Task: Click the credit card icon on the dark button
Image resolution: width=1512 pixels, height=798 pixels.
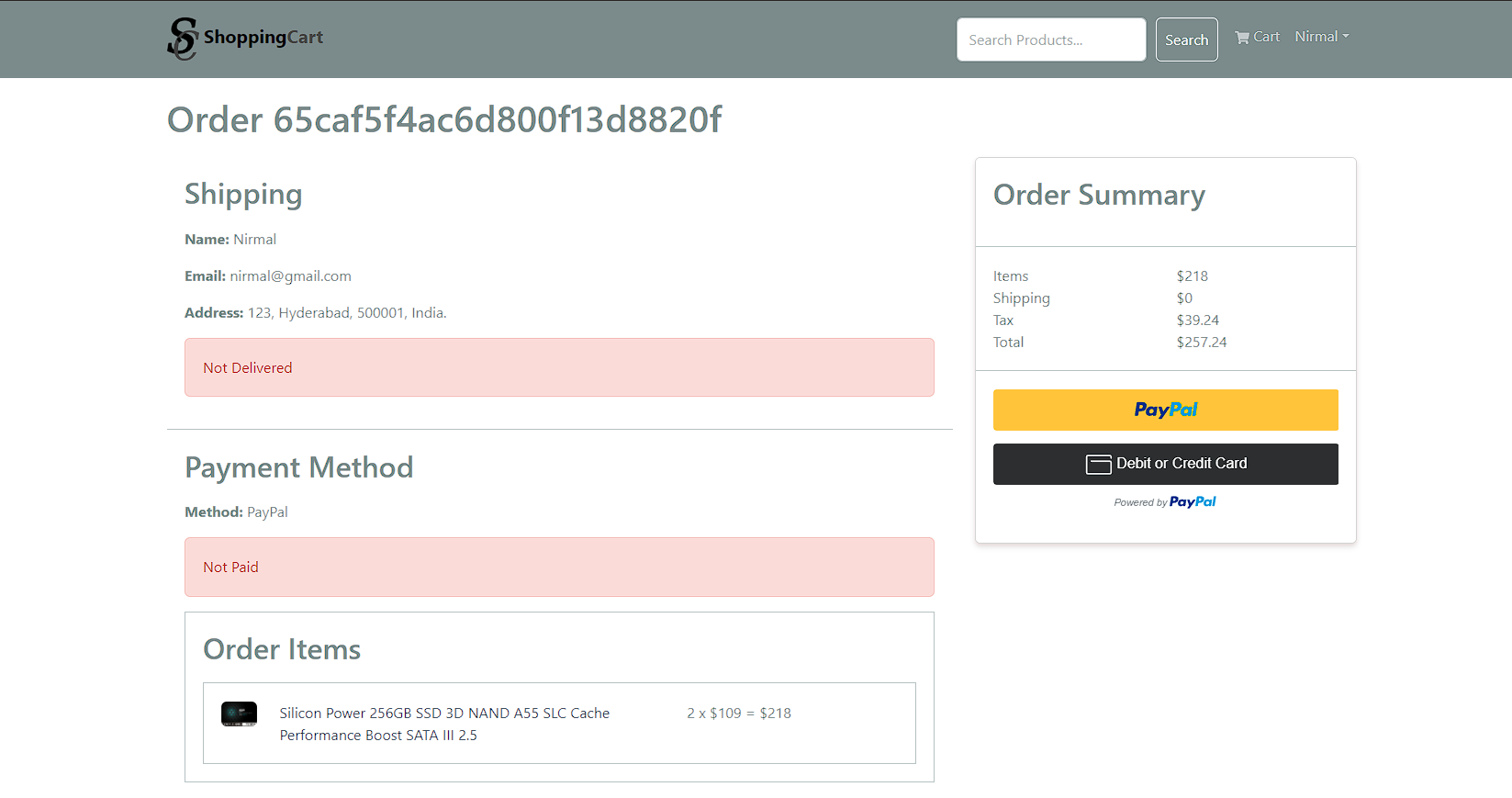Action: pyautogui.click(x=1098, y=465)
